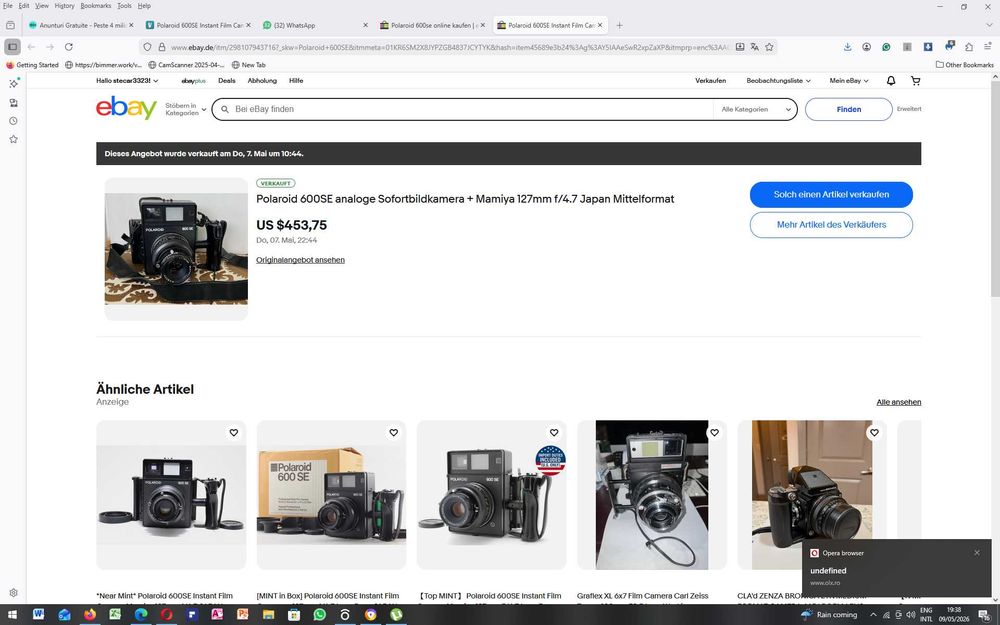
Task: Open the Alle ansehen link
Action: pos(899,402)
